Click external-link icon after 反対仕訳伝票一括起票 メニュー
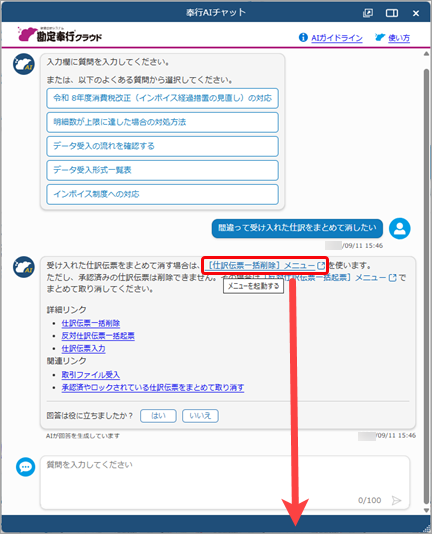This screenshot has height=534, width=432. click(392, 278)
